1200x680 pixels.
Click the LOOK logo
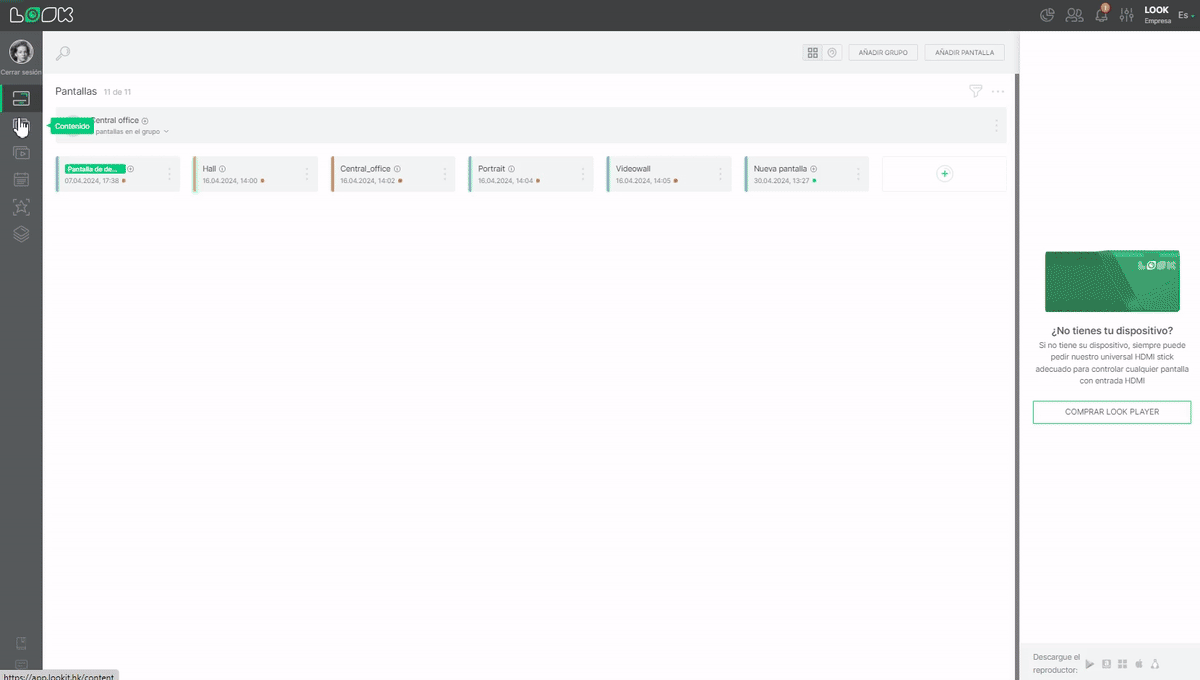pos(41,15)
